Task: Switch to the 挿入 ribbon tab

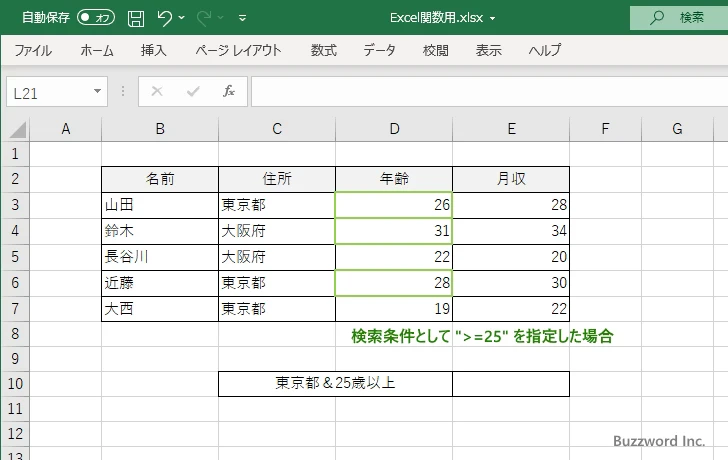Action: (153, 50)
